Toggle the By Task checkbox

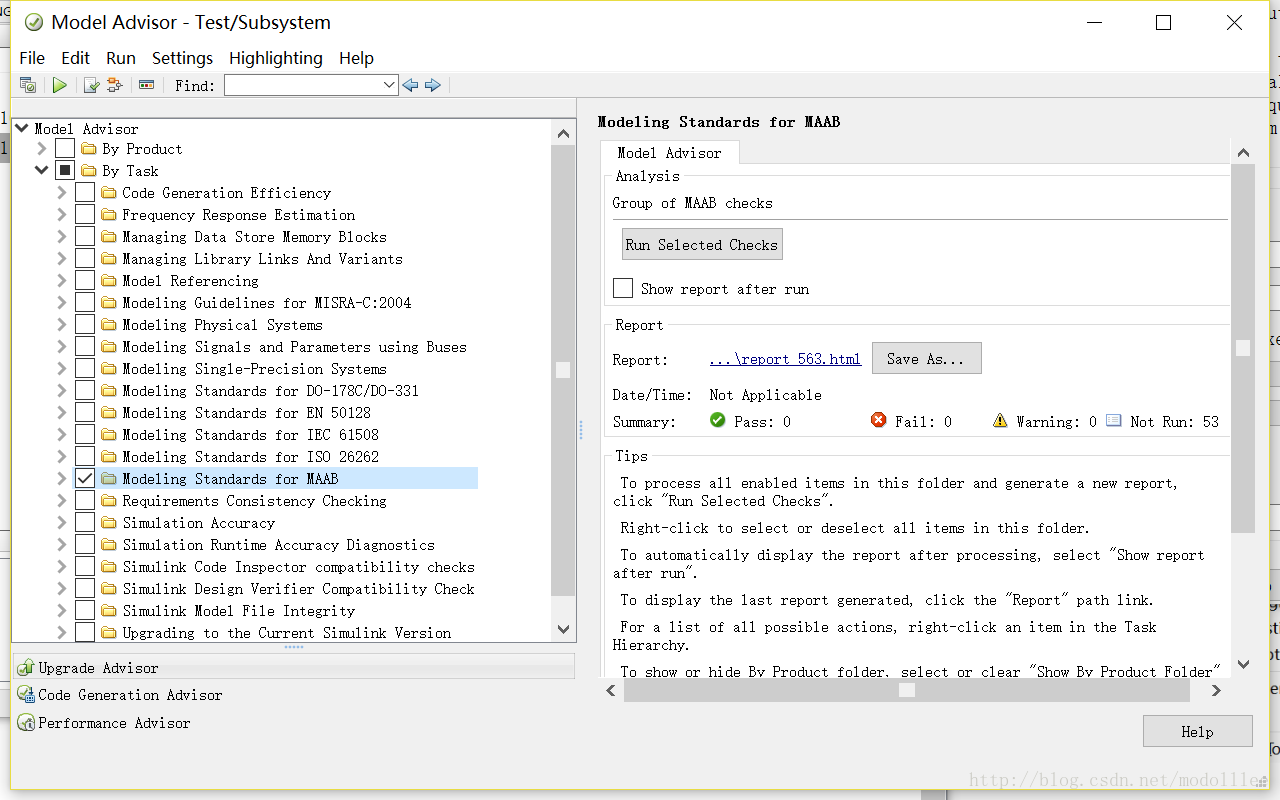click(64, 171)
